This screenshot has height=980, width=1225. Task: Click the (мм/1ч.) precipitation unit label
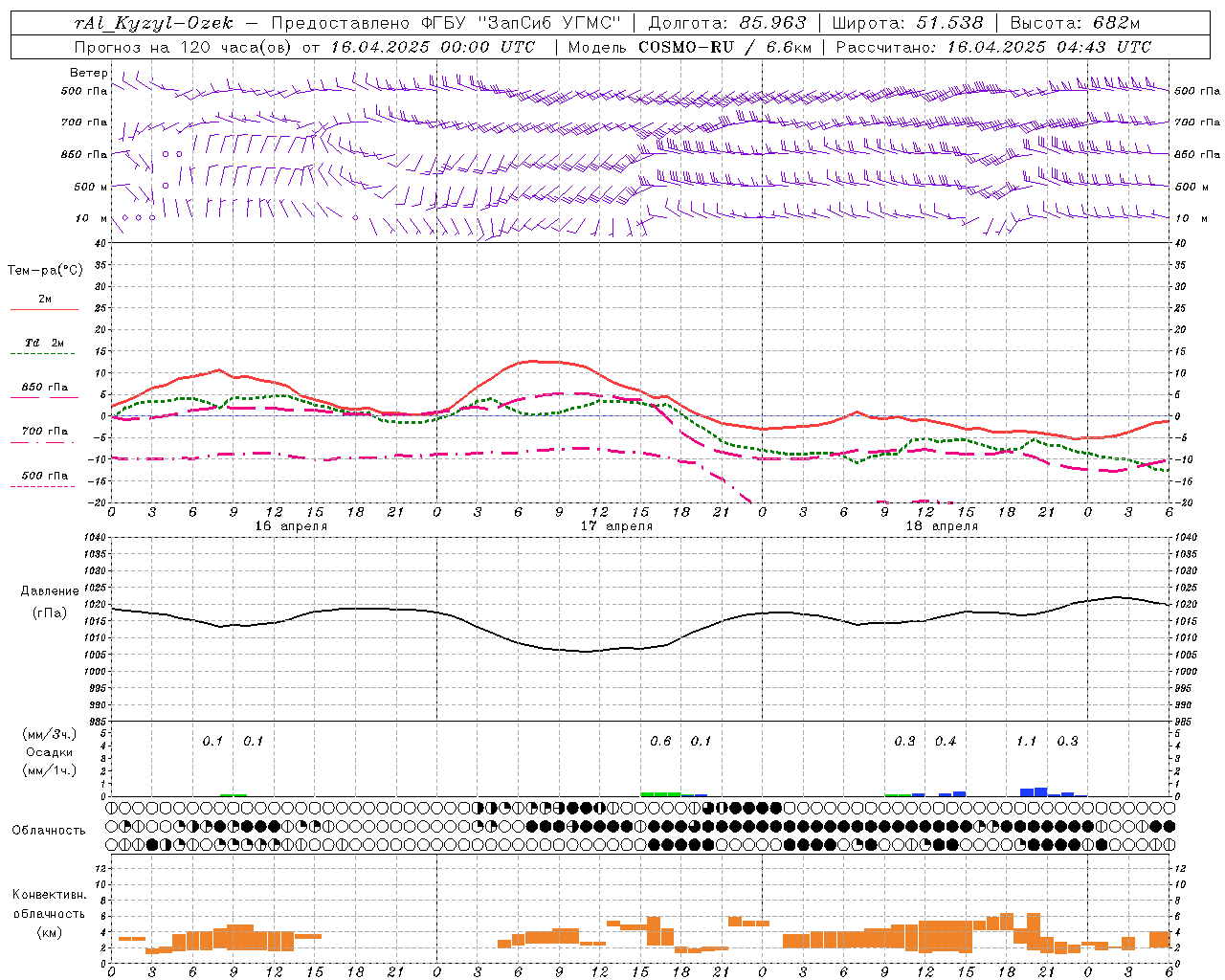point(49,770)
